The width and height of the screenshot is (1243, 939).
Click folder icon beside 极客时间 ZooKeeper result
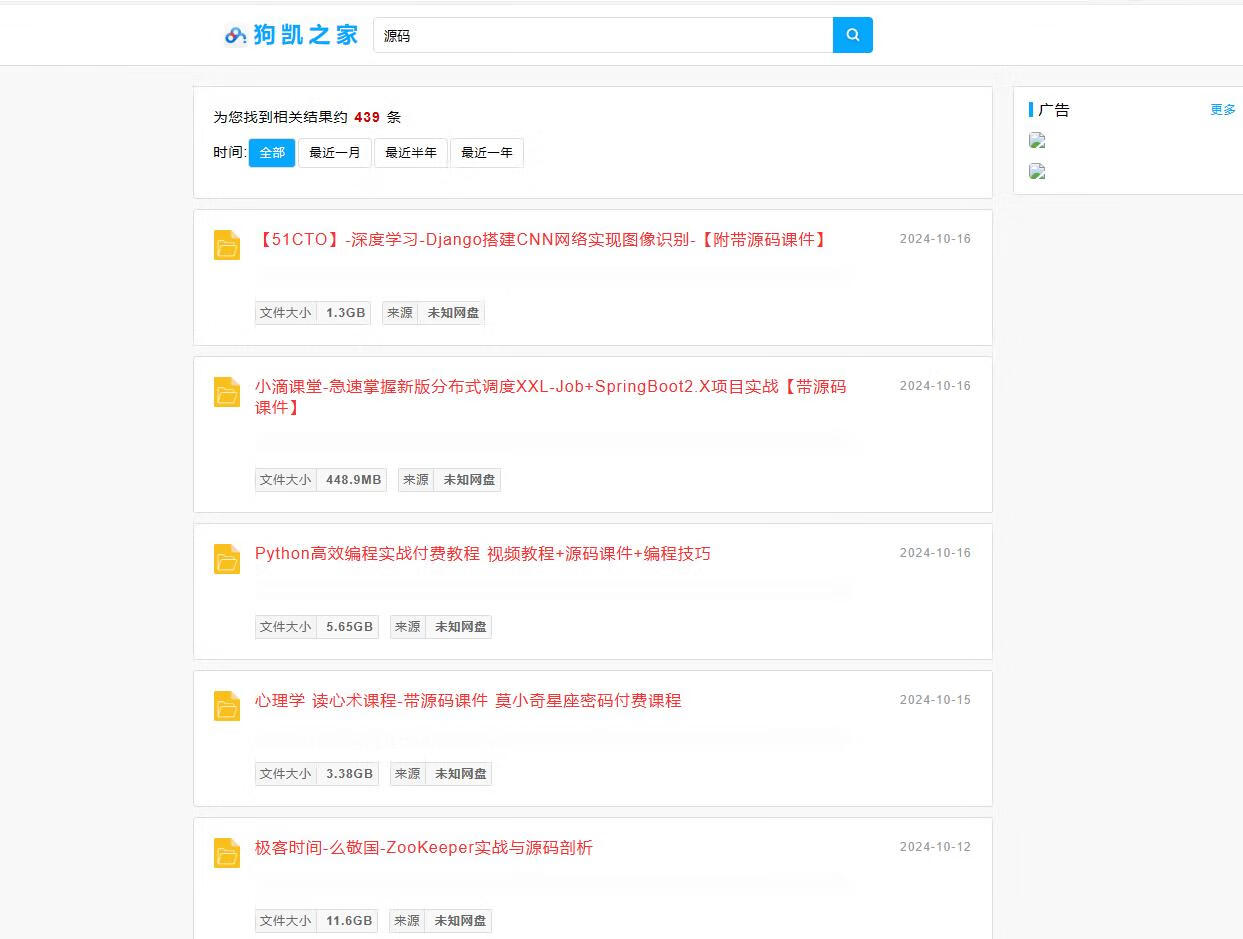tap(227, 853)
